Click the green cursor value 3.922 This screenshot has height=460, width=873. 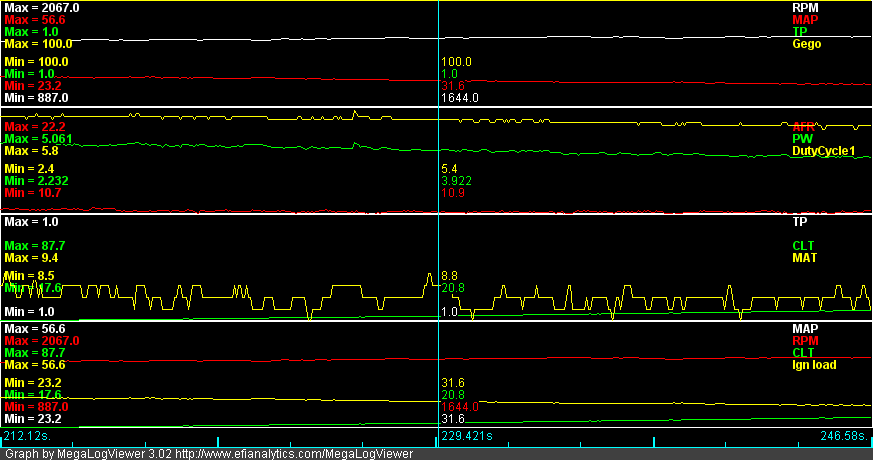click(456, 181)
